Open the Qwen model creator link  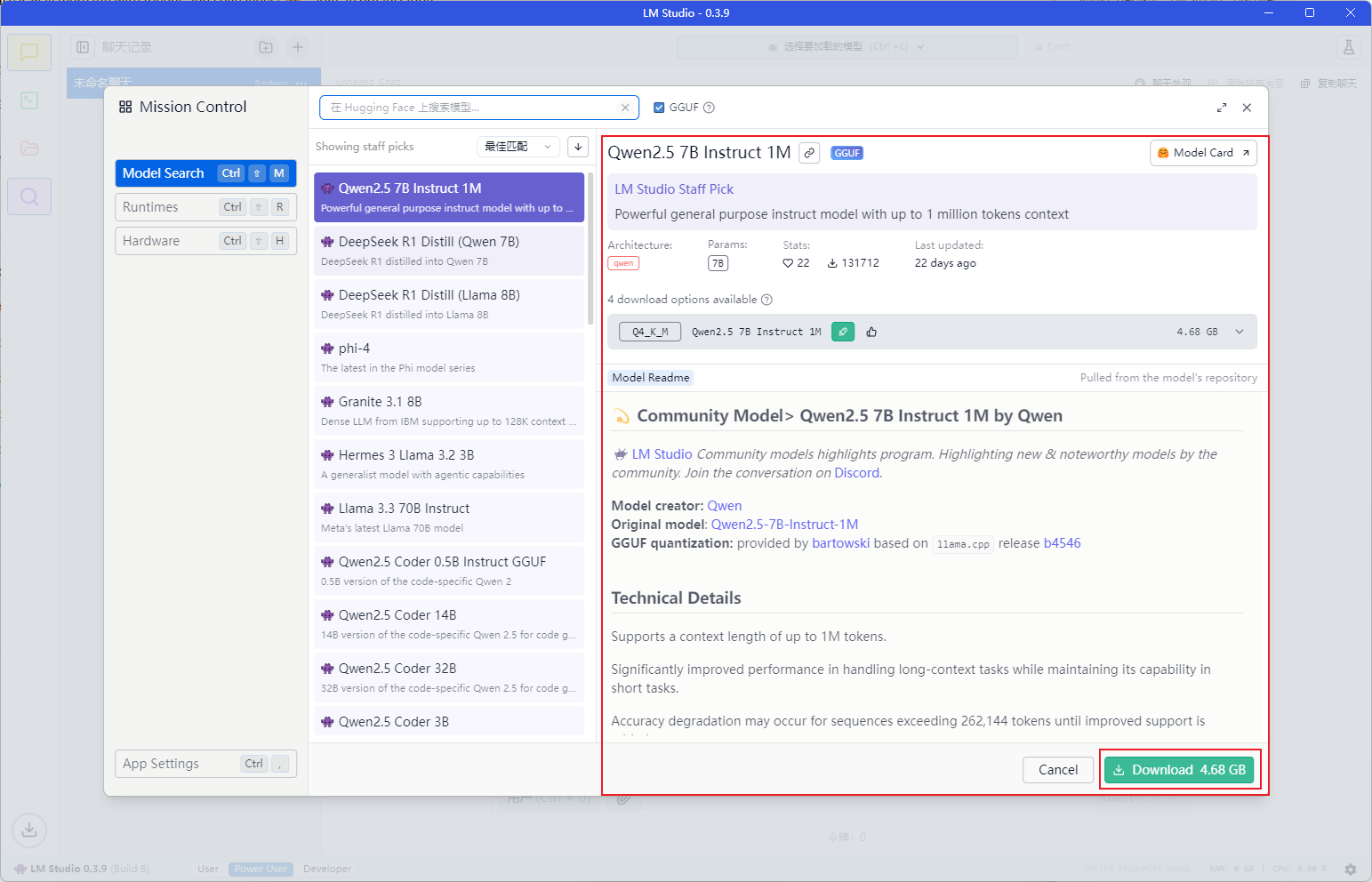click(x=725, y=506)
